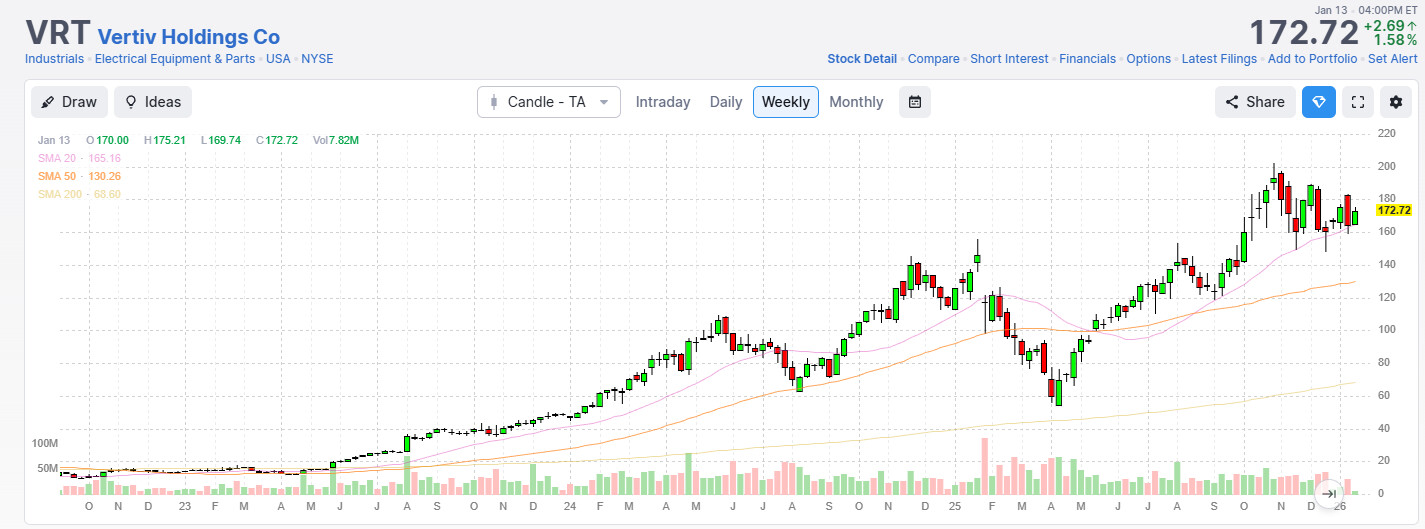This screenshot has width=1425, height=529.
Task: Switch chart to Monthly timeframe
Action: (x=856, y=102)
